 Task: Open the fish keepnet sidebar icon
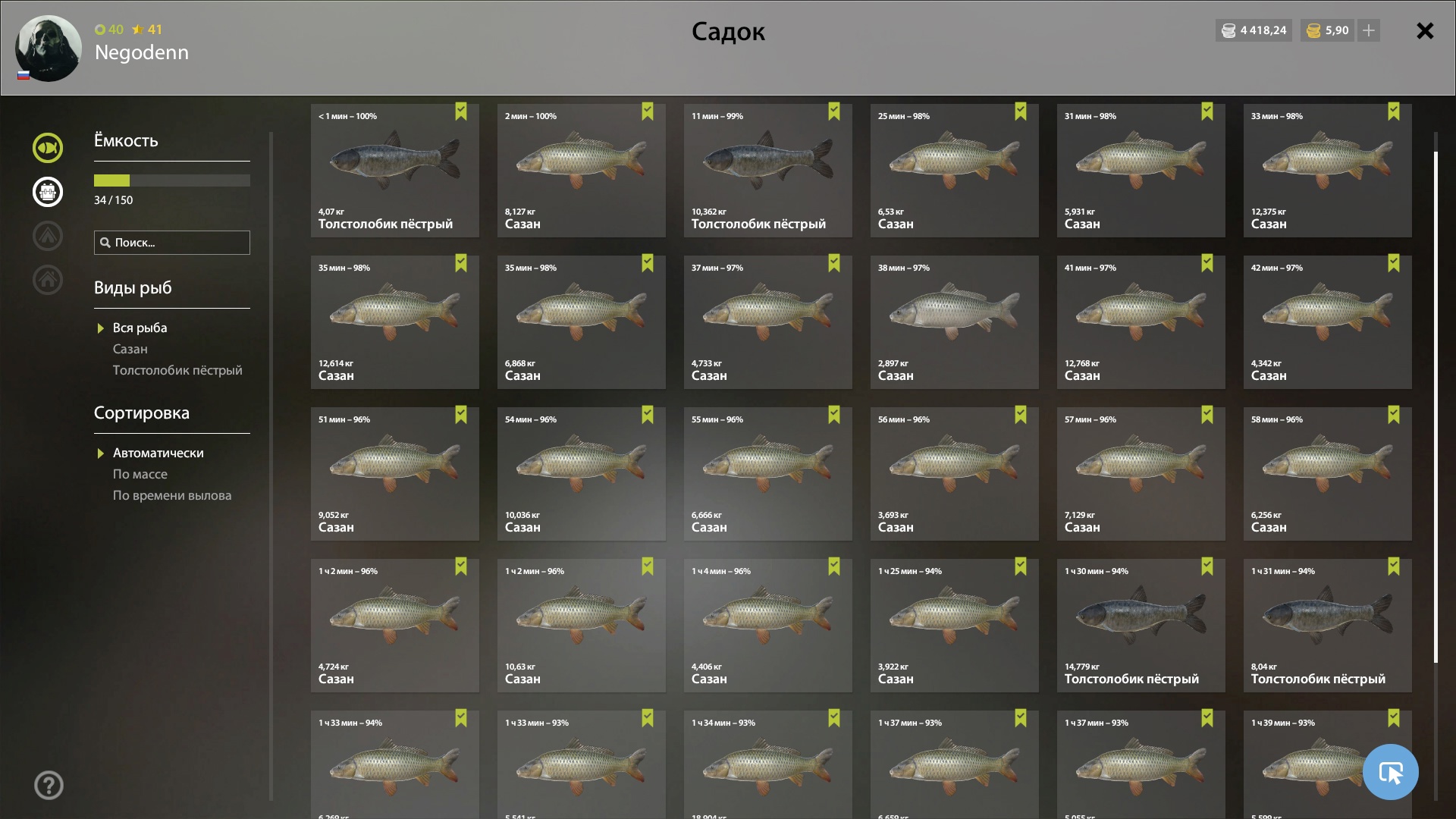pyautogui.click(x=47, y=148)
